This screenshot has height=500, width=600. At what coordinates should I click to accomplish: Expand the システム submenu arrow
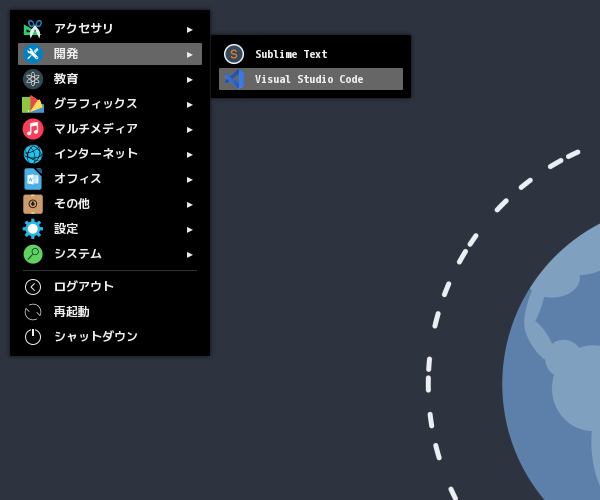[x=189, y=254]
